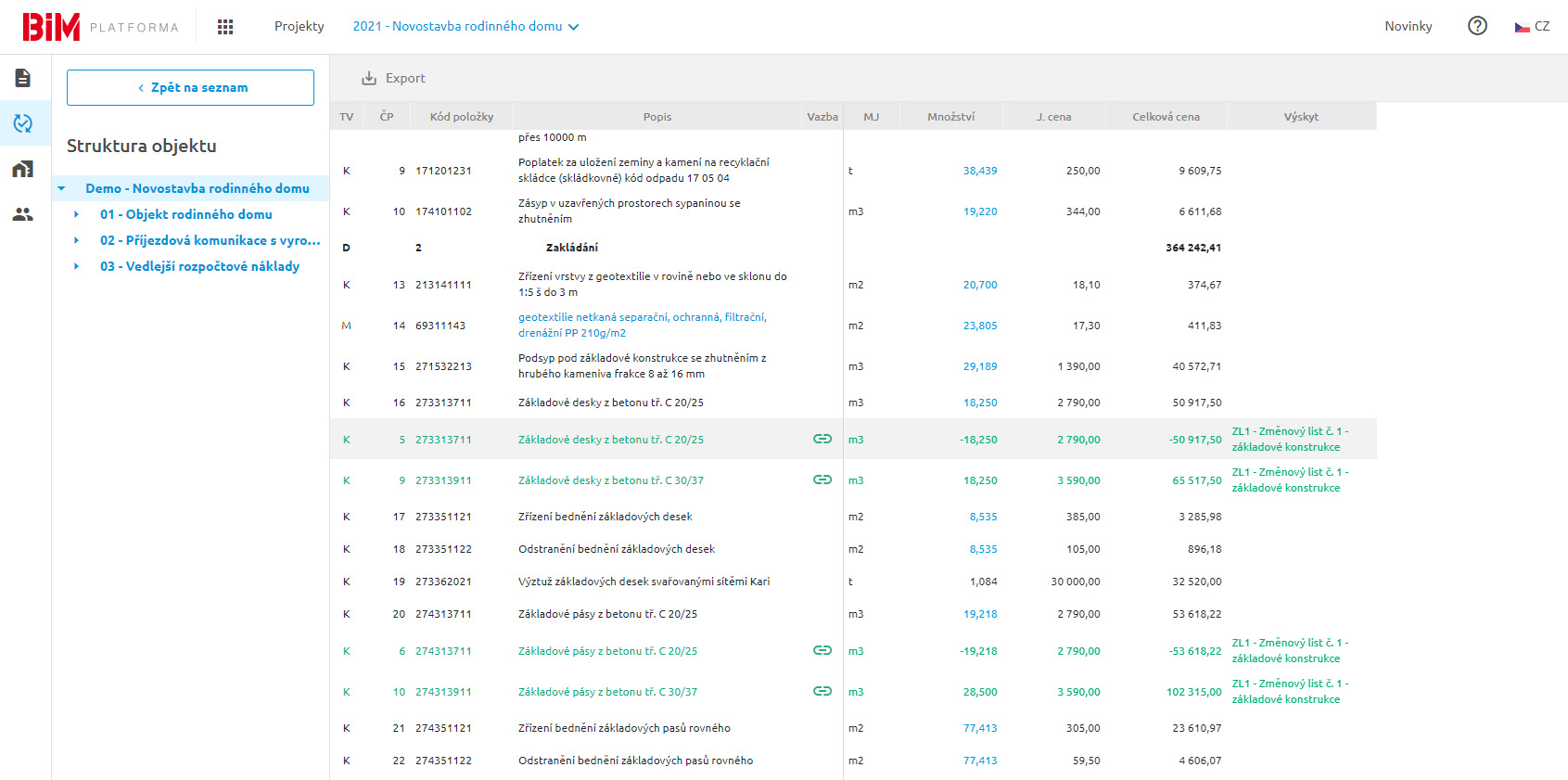
Task: Expand 01 - Objekt rodinného domu node
Action: [76, 214]
